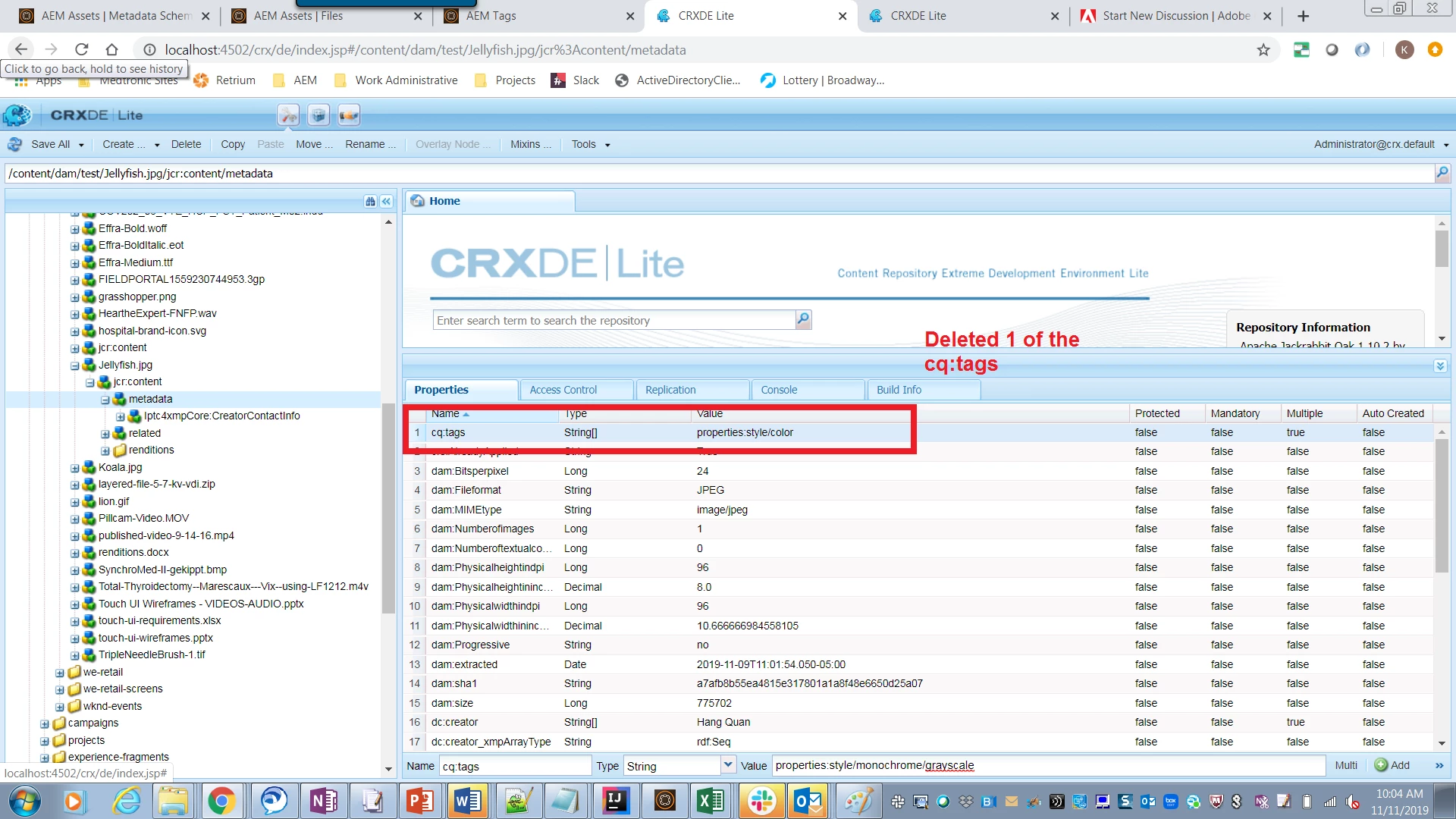Viewport: 1456px width, 819px height.
Task: Open the Save All dropdown arrow
Action: point(81,145)
